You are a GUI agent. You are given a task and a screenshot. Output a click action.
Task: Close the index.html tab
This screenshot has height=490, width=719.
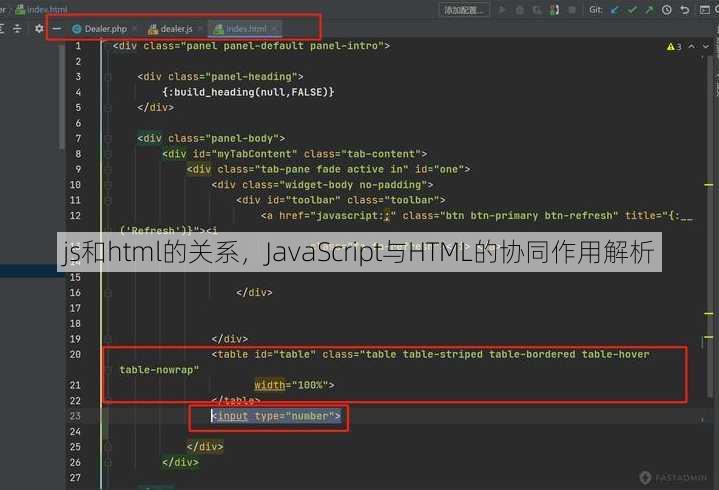point(274,29)
